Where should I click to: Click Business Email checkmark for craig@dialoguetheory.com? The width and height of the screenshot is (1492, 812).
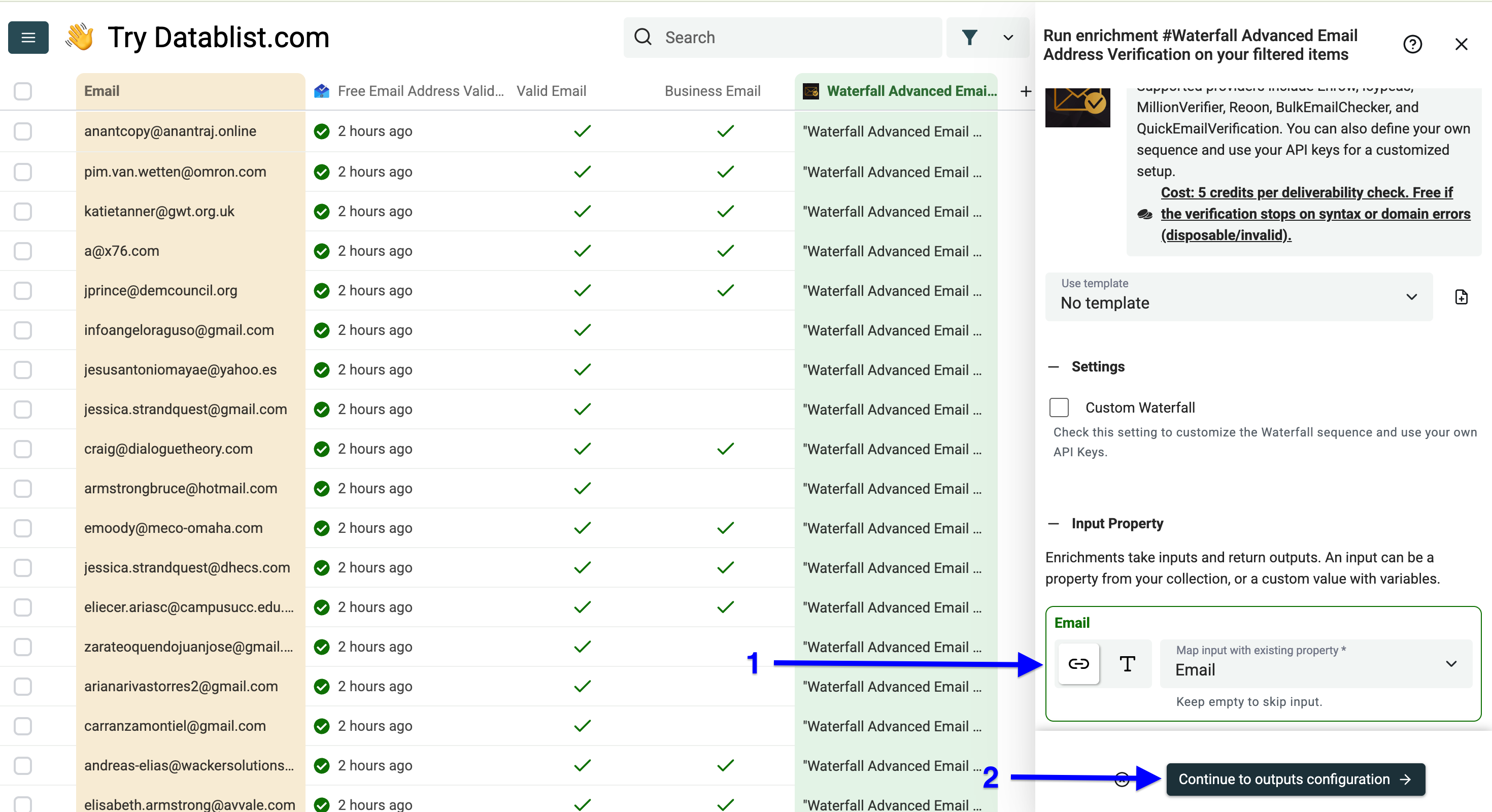click(725, 449)
